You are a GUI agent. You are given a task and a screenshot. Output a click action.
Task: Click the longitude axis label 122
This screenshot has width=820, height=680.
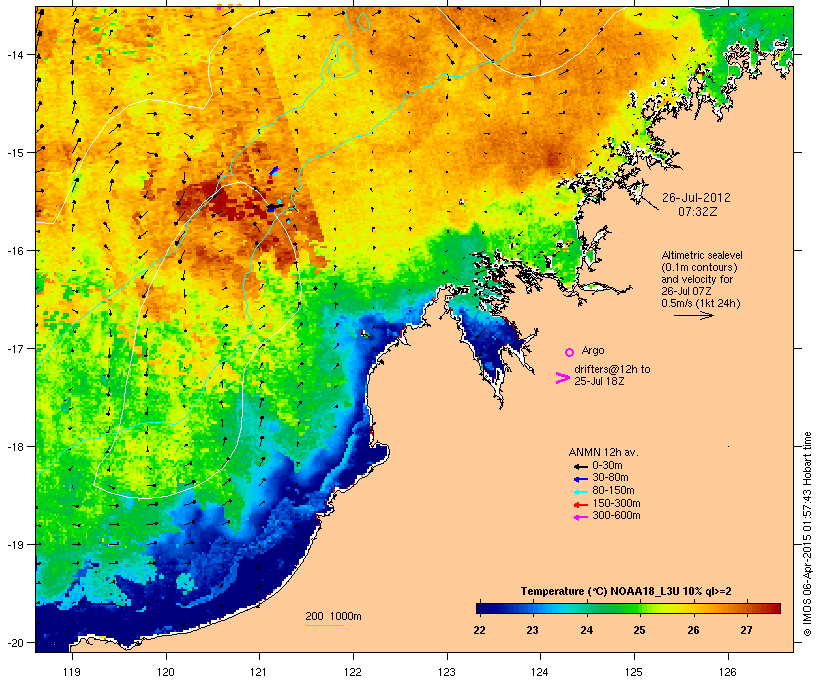pos(353,672)
